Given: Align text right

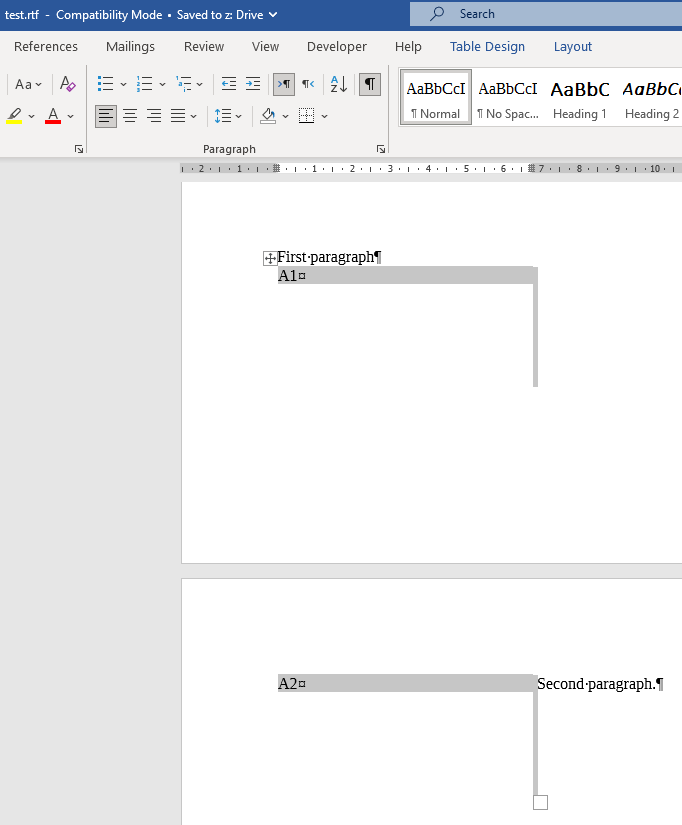Looking at the screenshot, I should (154, 116).
